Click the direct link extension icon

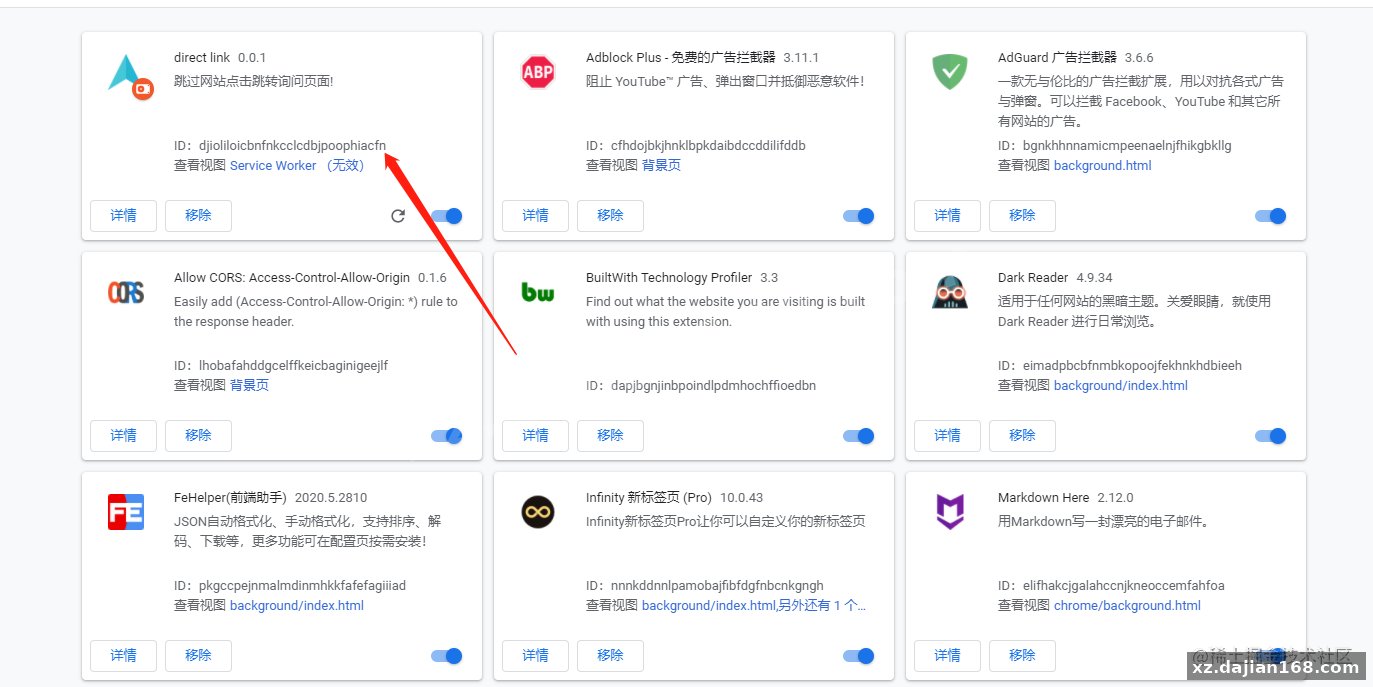point(130,76)
